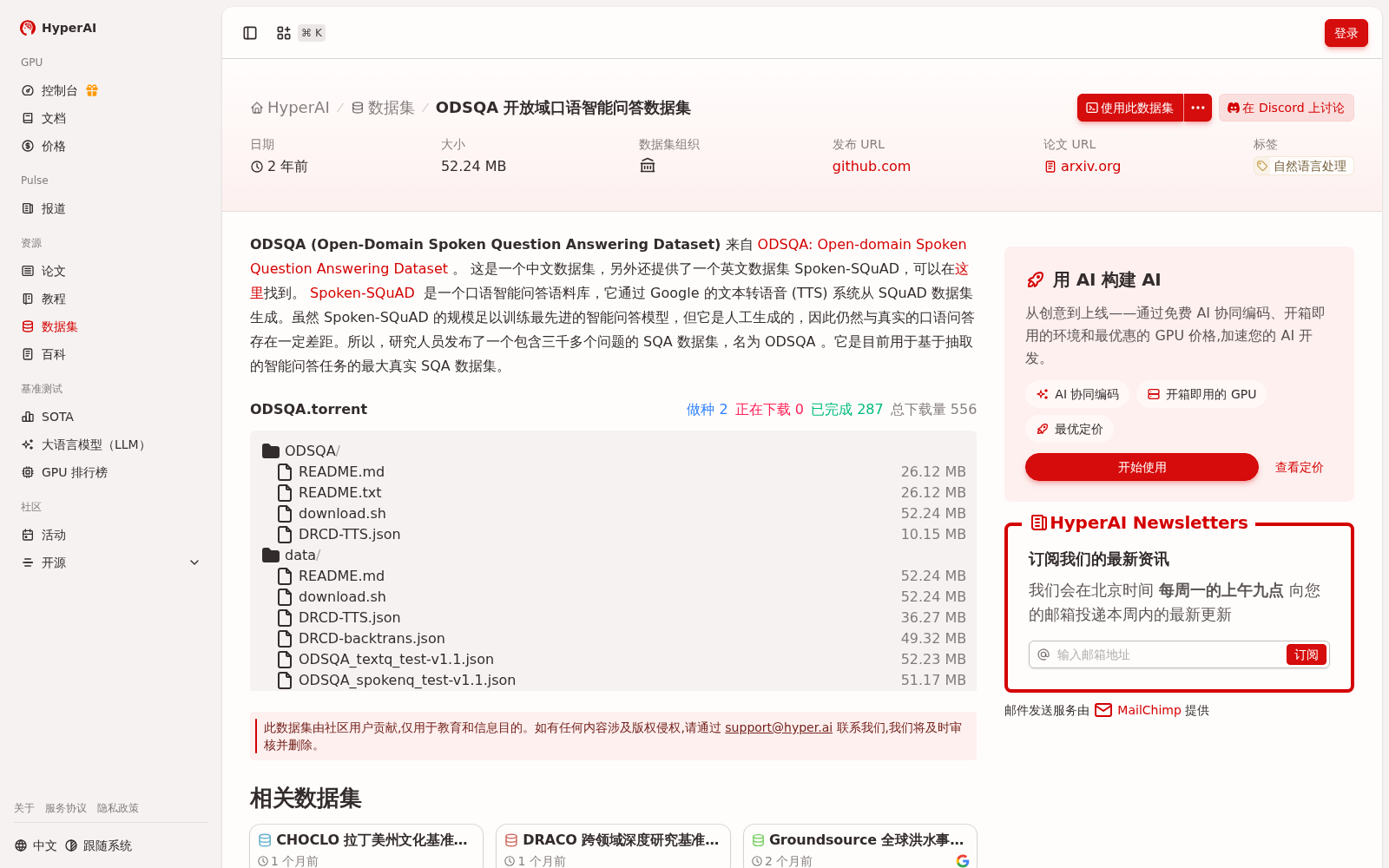Open the 中文 language selector
1389x868 pixels.
click(x=36, y=845)
